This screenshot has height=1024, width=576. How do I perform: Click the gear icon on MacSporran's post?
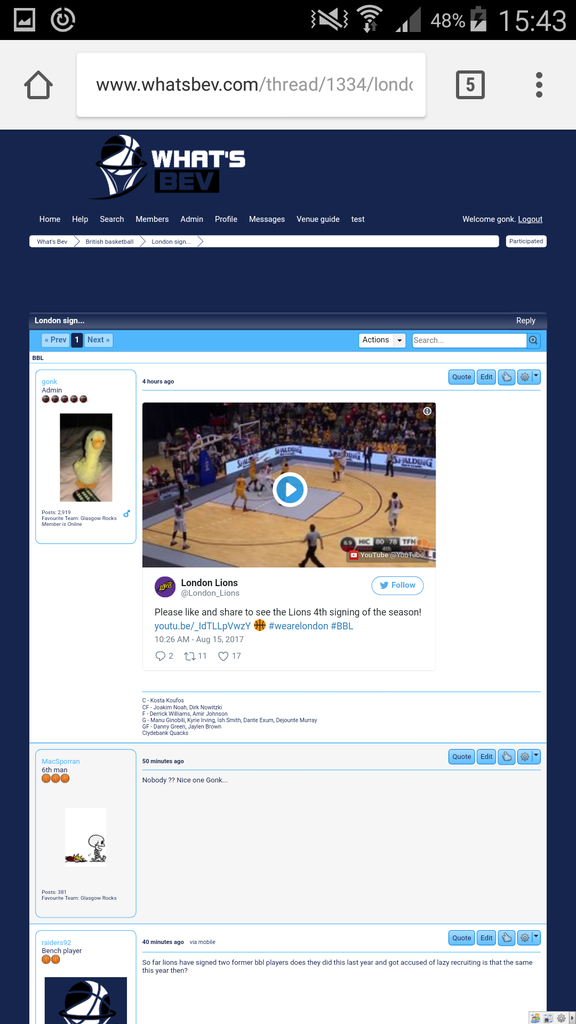(x=524, y=756)
